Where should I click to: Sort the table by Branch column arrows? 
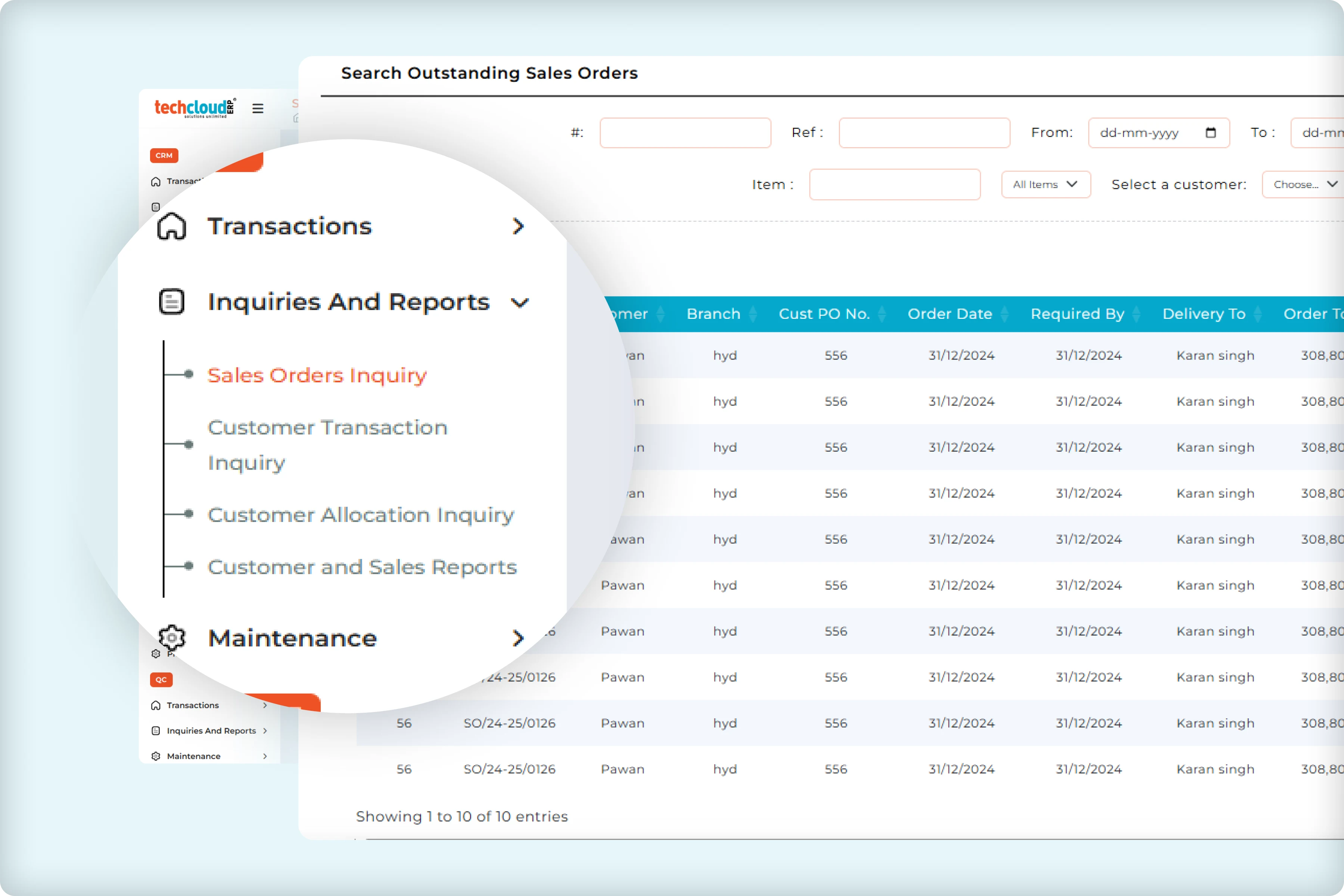coord(753,314)
